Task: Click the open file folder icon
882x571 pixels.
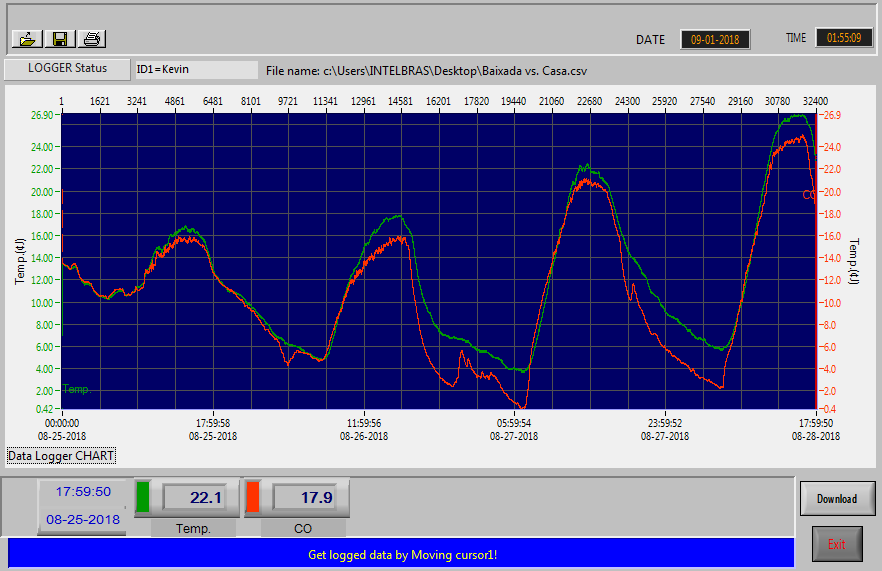Action: [27, 39]
